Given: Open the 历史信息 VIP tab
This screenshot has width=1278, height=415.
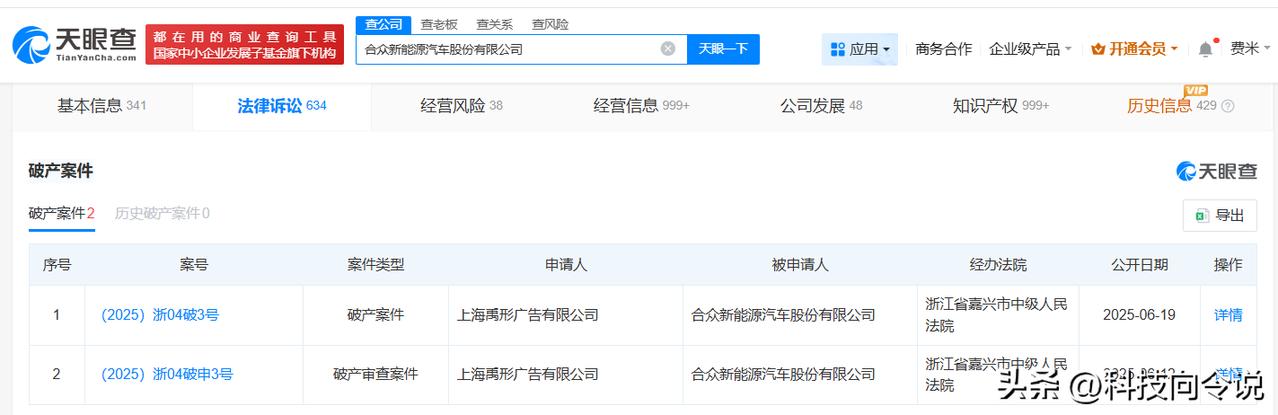Looking at the screenshot, I should click(x=1180, y=106).
